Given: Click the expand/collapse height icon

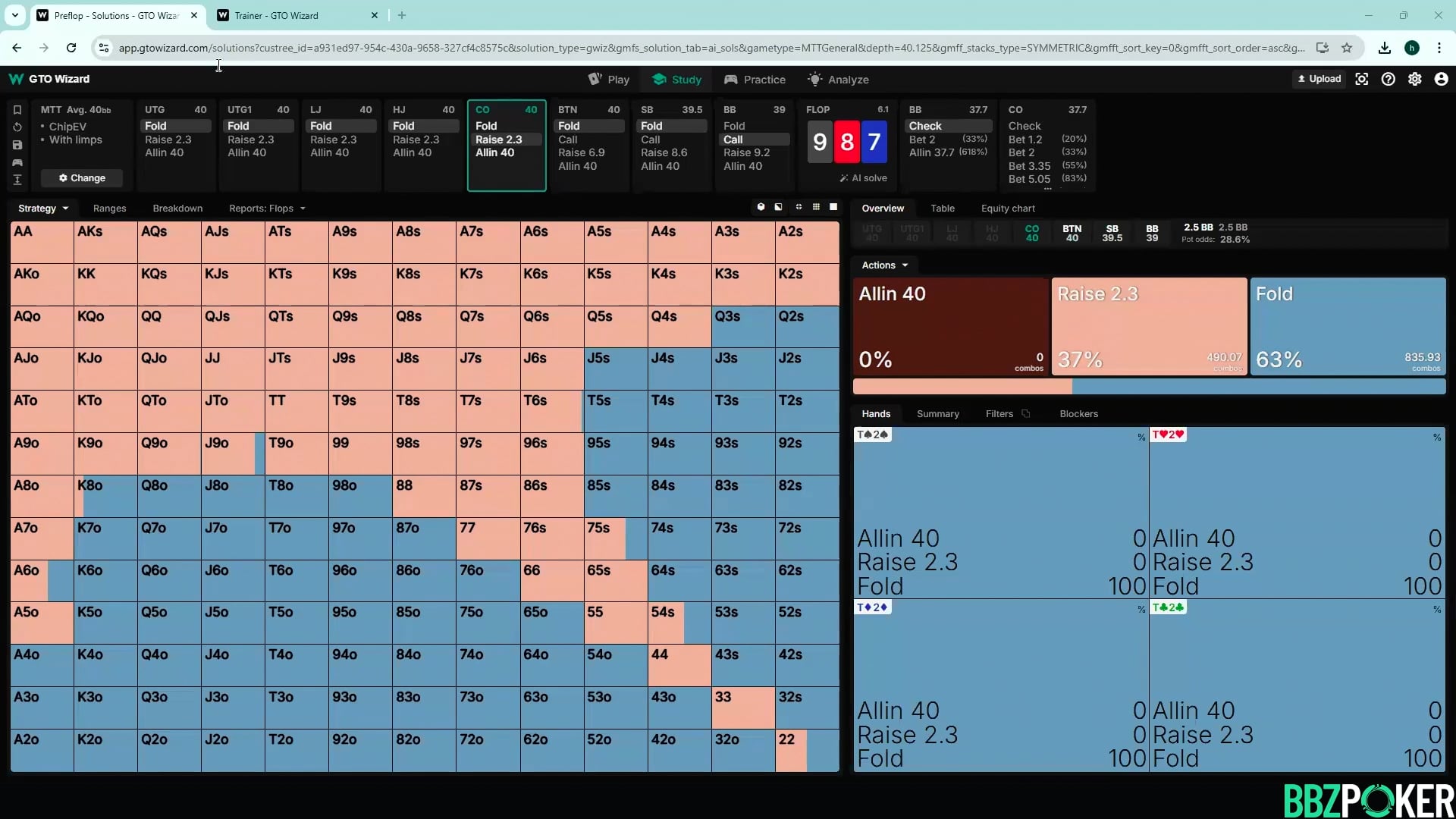Looking at the screenshot, I should click(17, 180).
